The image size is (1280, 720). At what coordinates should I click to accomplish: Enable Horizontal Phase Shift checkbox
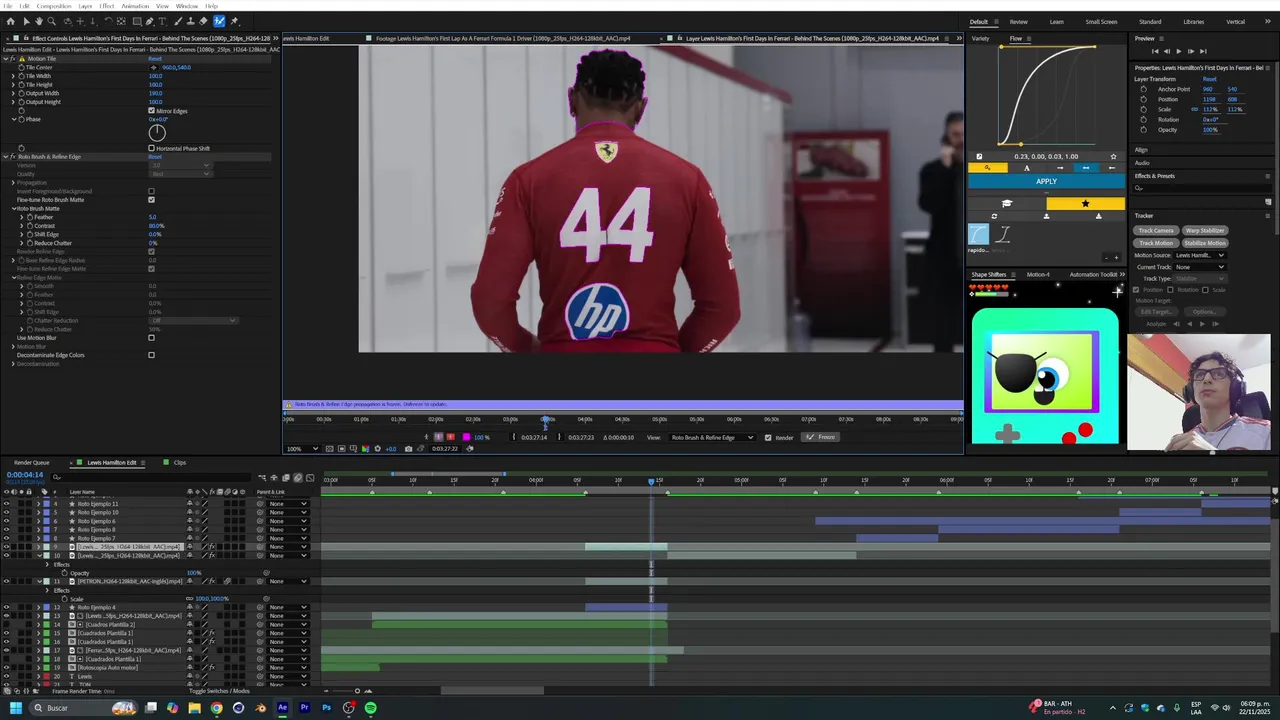pyautogui.click(x=151, y=148)
